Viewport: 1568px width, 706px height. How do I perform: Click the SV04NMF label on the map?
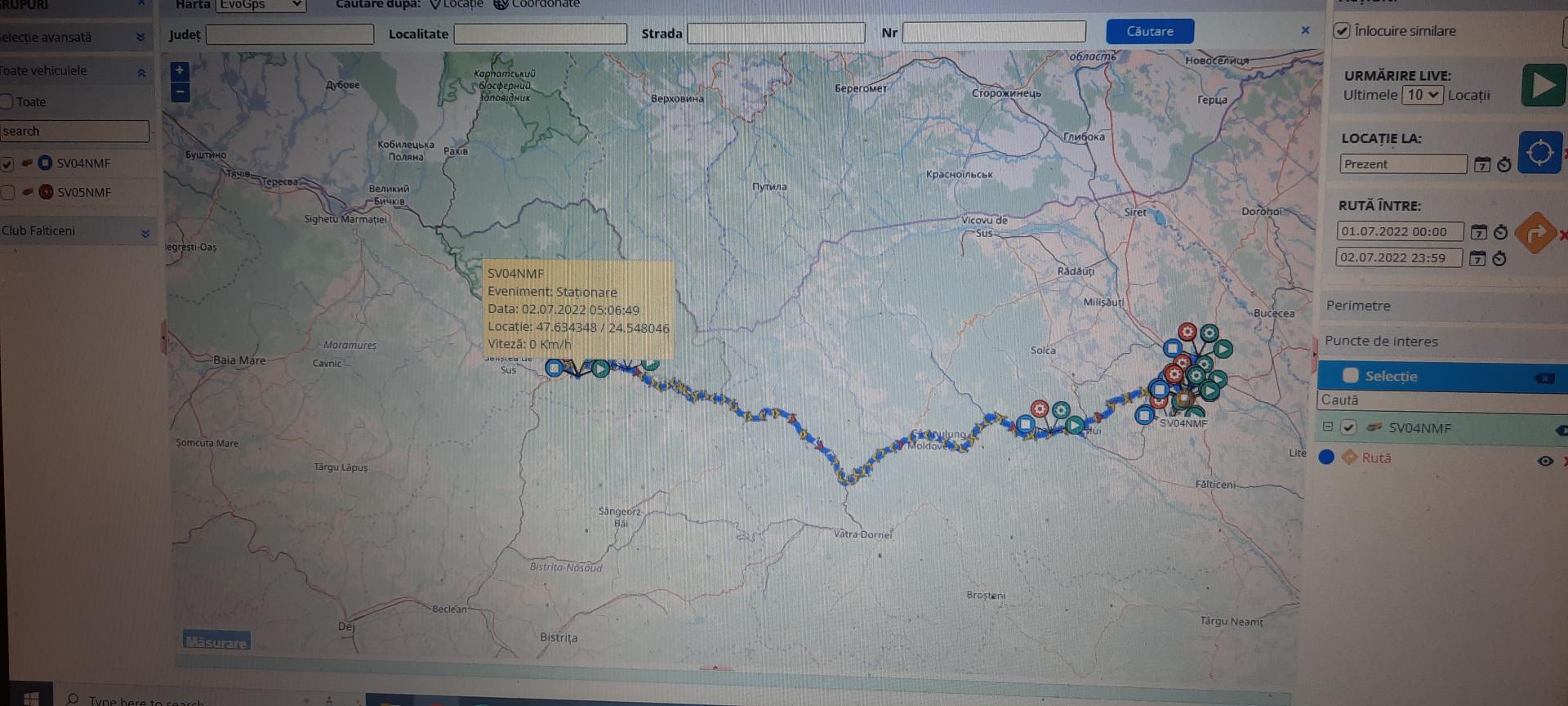[x=1183, y=423]
